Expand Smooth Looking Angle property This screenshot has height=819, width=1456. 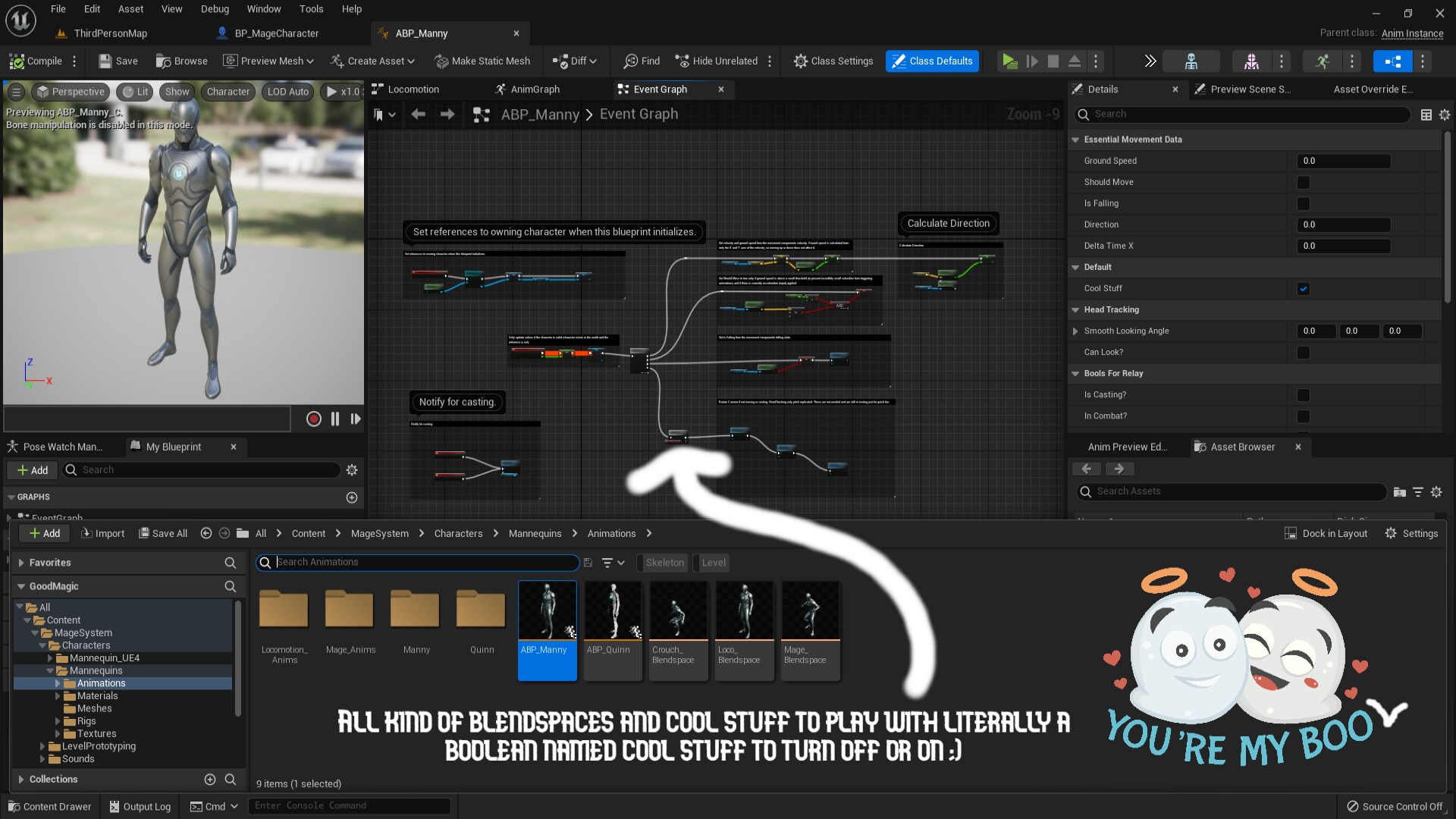(1075, 331)
